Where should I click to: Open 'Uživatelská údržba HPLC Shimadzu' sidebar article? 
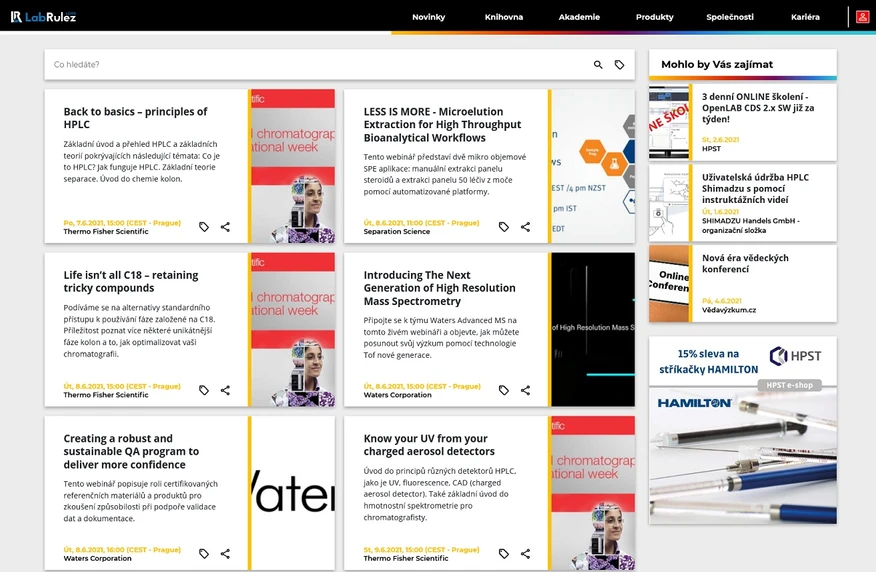[x=755, y=188]
